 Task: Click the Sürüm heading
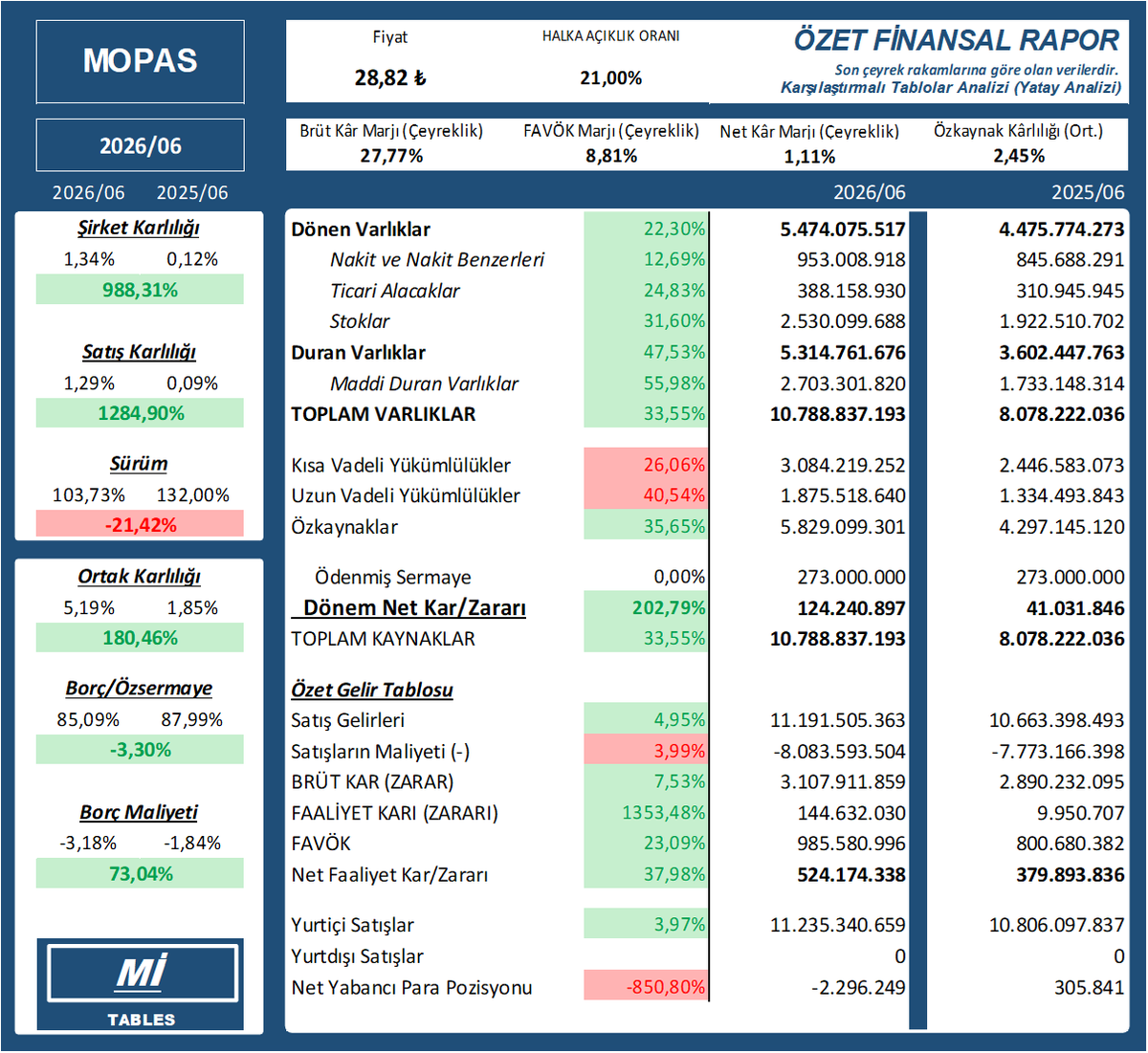click(x=139, y=464)
